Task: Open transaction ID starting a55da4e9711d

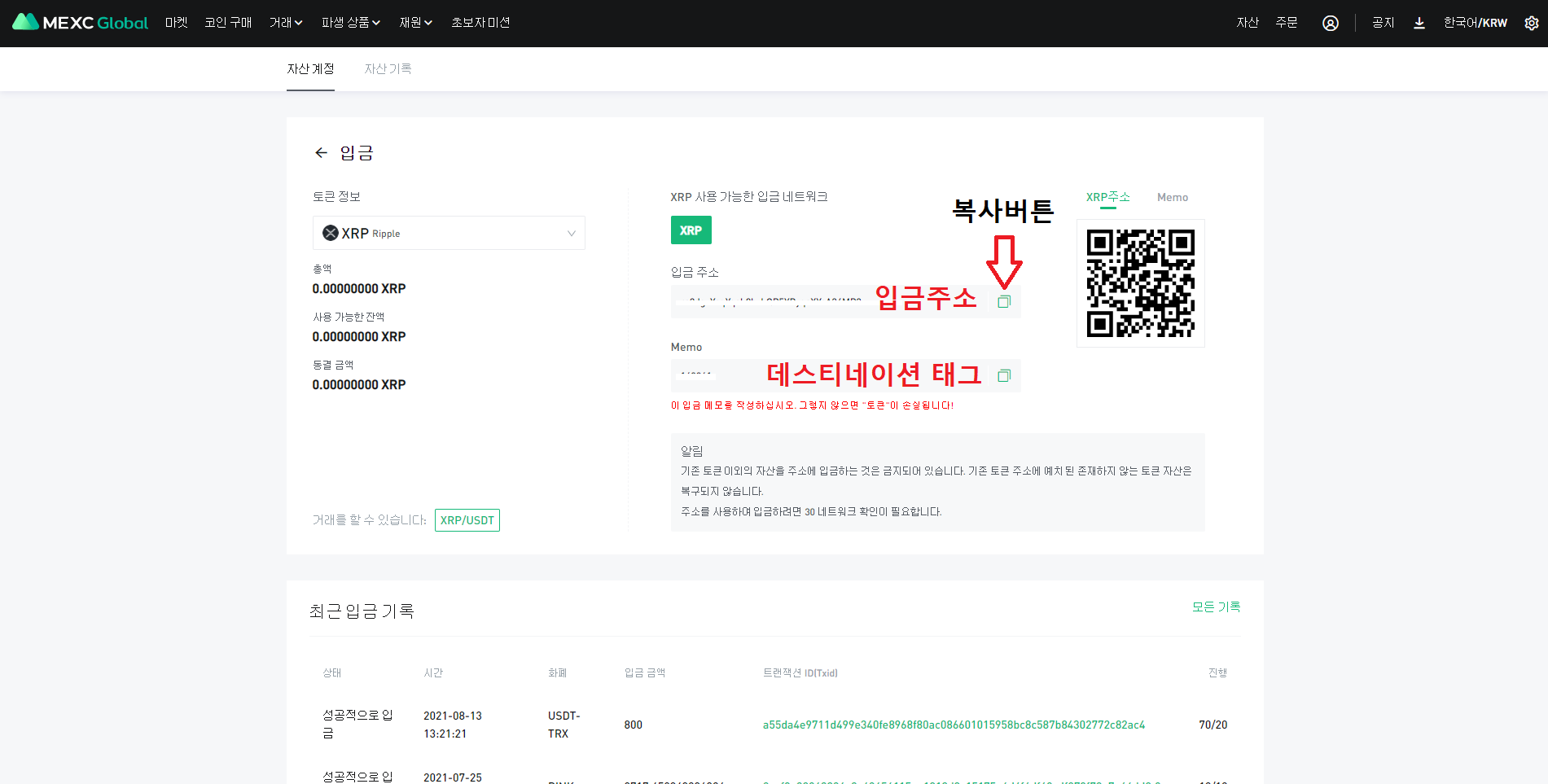Action: tap(954, 725)
